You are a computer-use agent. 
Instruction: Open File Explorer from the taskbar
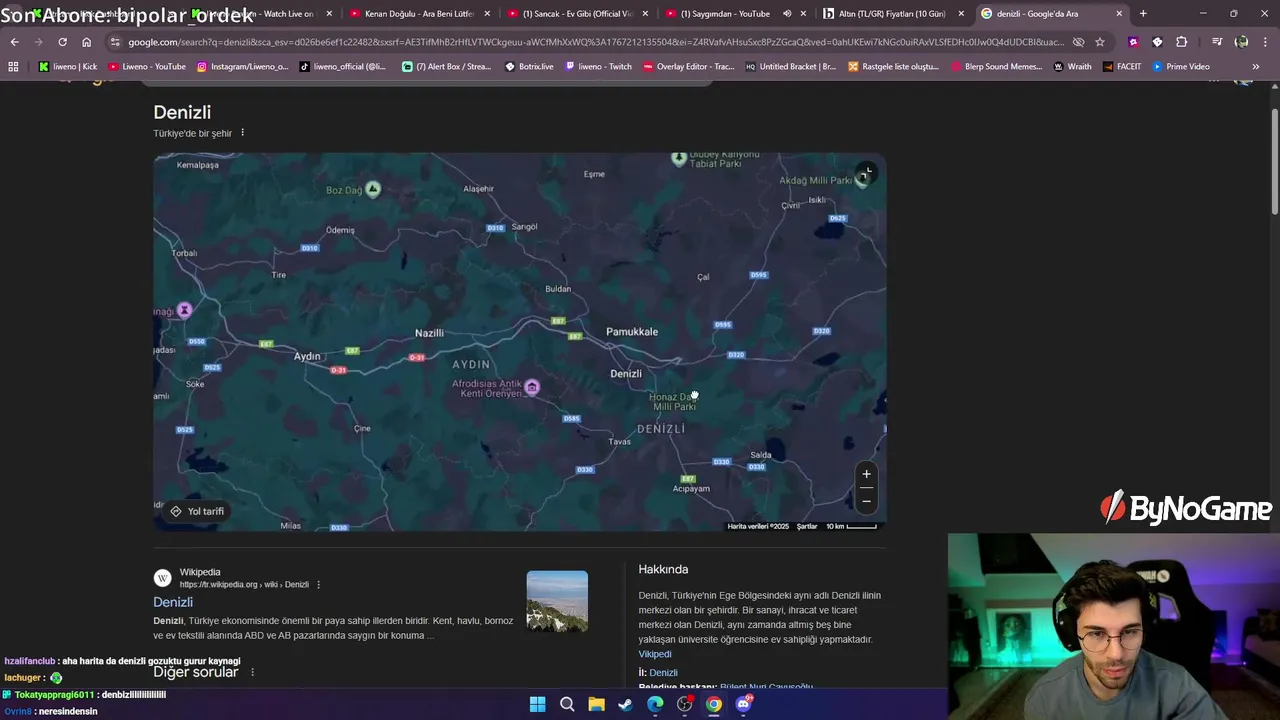(596, 704)
